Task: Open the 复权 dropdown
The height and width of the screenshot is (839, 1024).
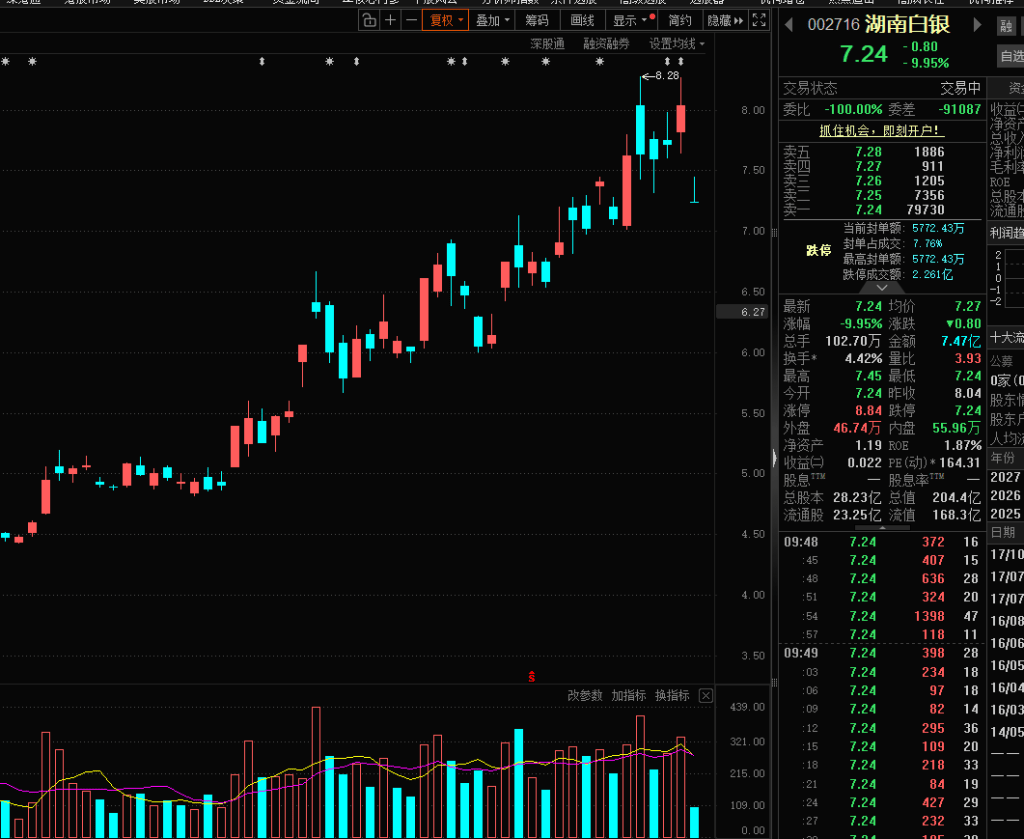Action: coord(445,20)
